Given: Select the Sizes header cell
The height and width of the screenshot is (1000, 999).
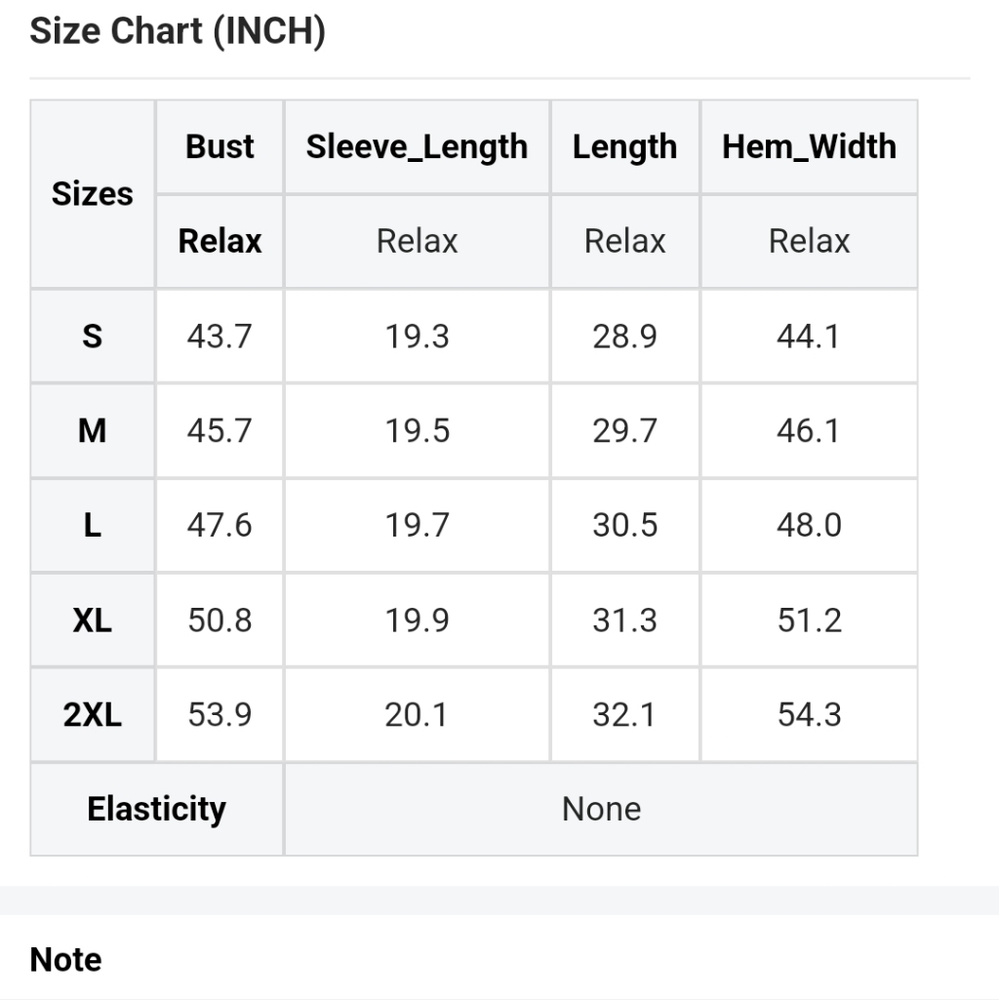Looking at the screenshot, I should (x=92, y=194).
